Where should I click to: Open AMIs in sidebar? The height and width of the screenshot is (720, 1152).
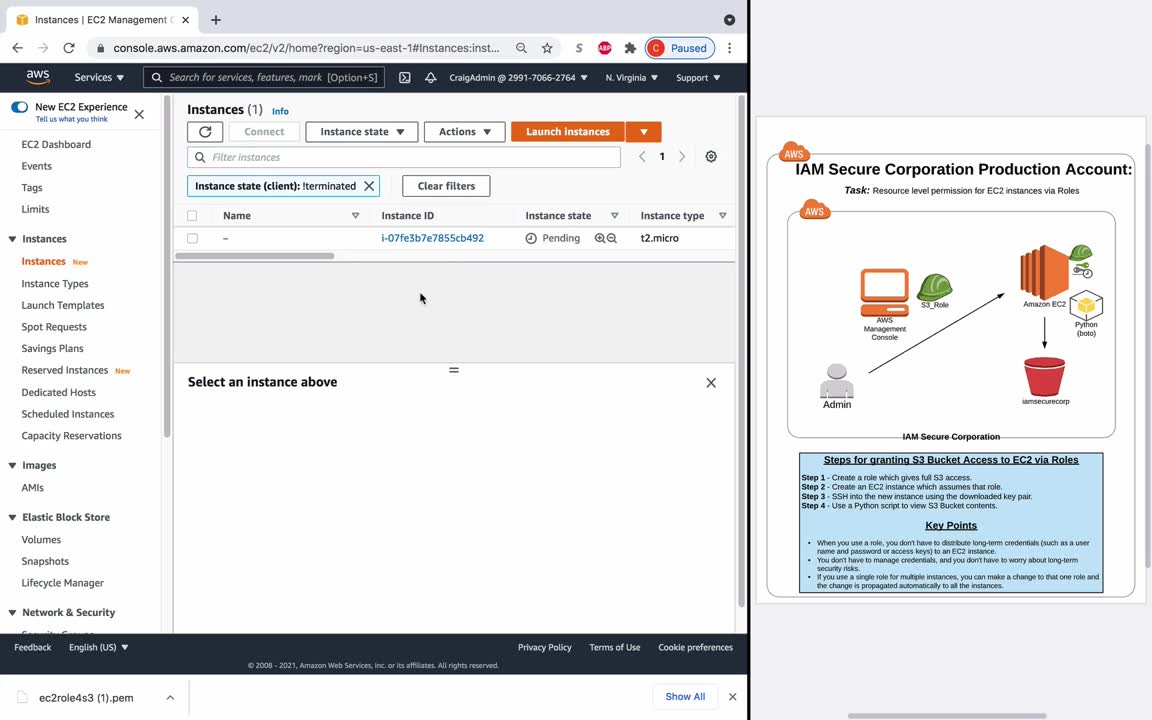point(32,487)
